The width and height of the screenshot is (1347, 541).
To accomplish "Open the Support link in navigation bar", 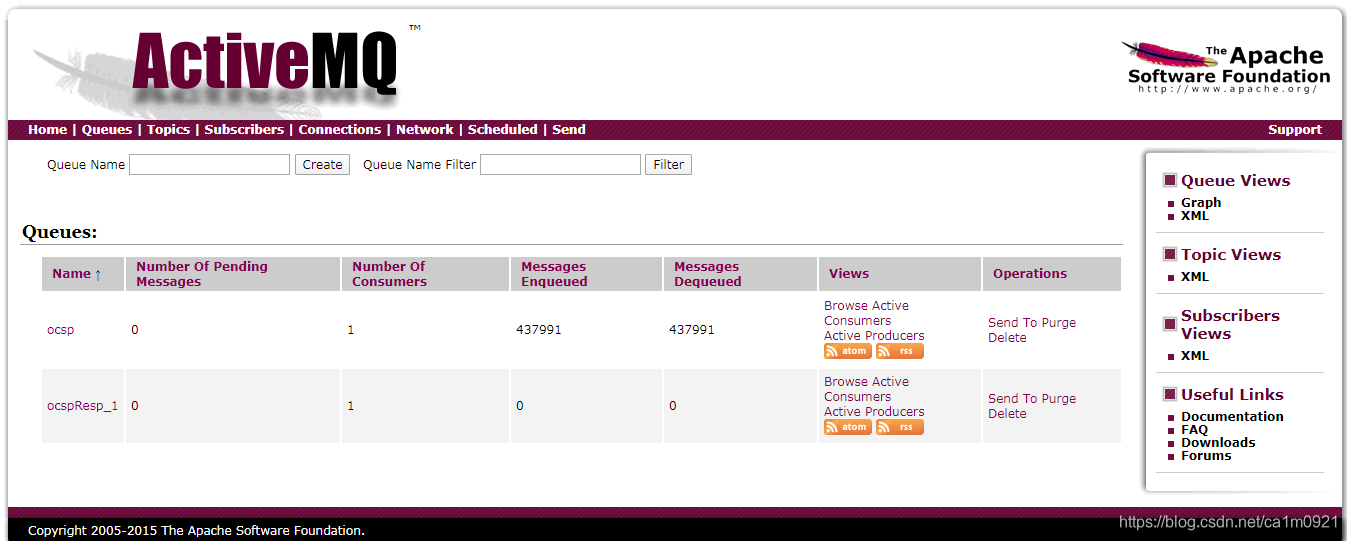I will 1295,130.
